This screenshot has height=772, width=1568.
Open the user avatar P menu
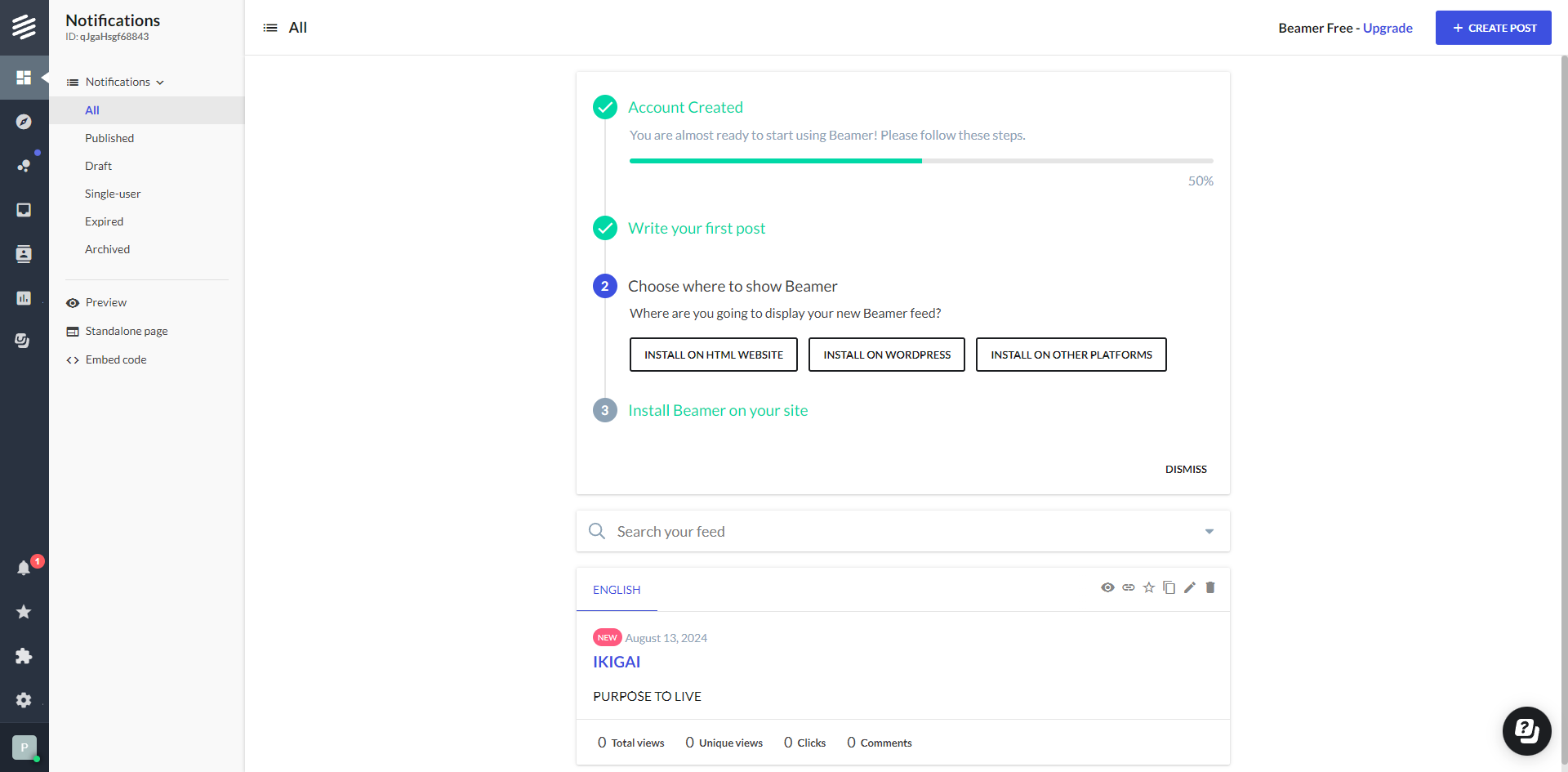point(24,747)
